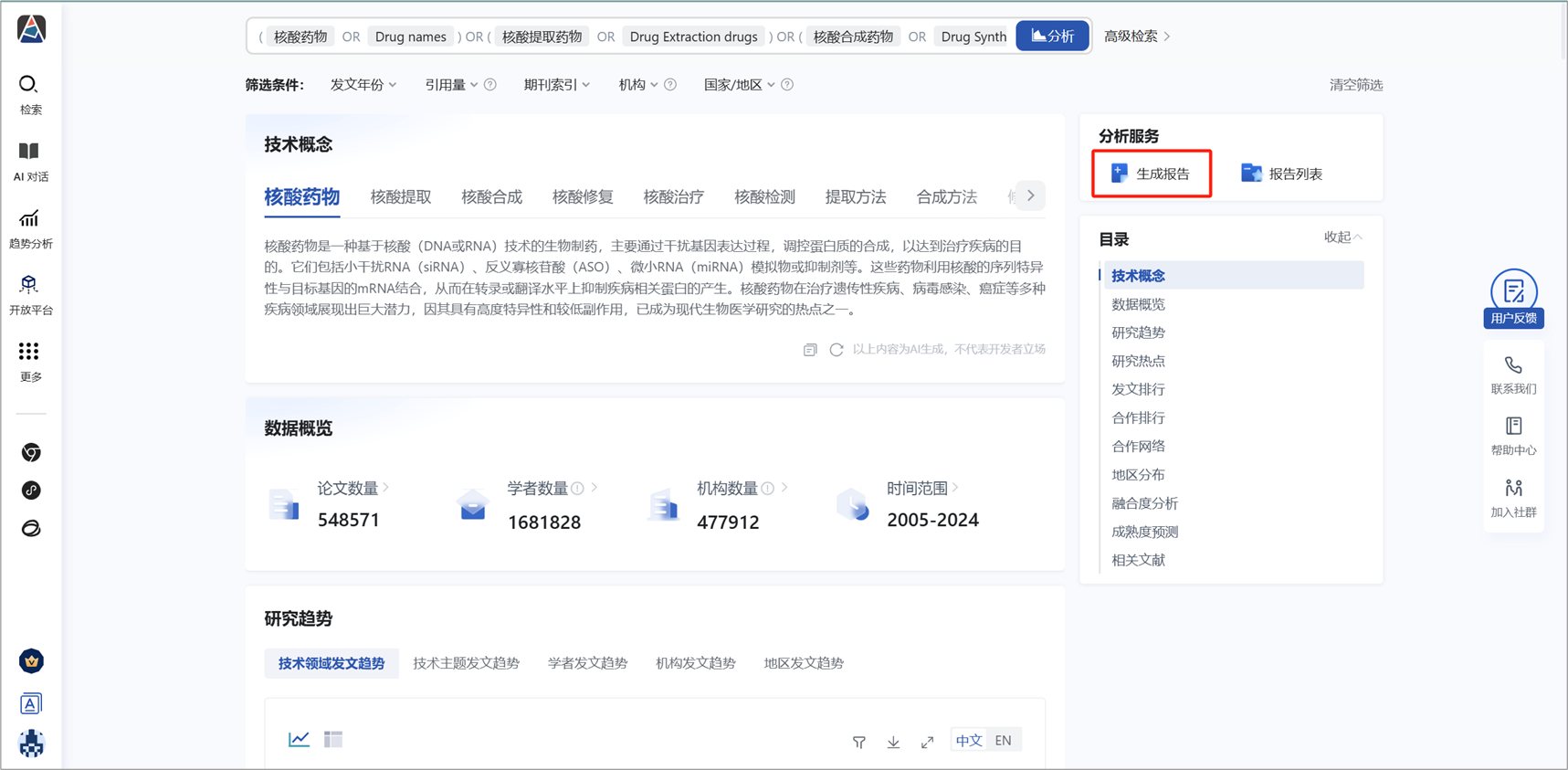
Task: Open 开放平台 in the sidebar
Action: click(30, 295)
